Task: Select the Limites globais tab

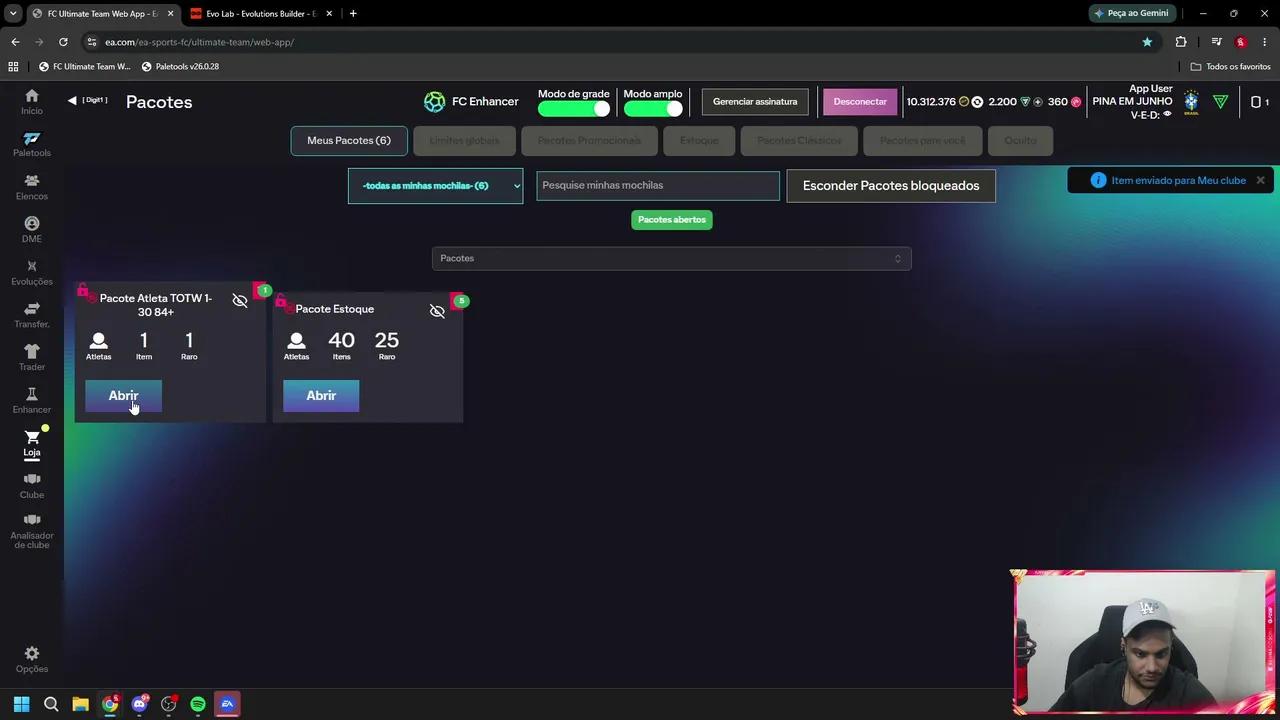Action: tap(464, 140)
